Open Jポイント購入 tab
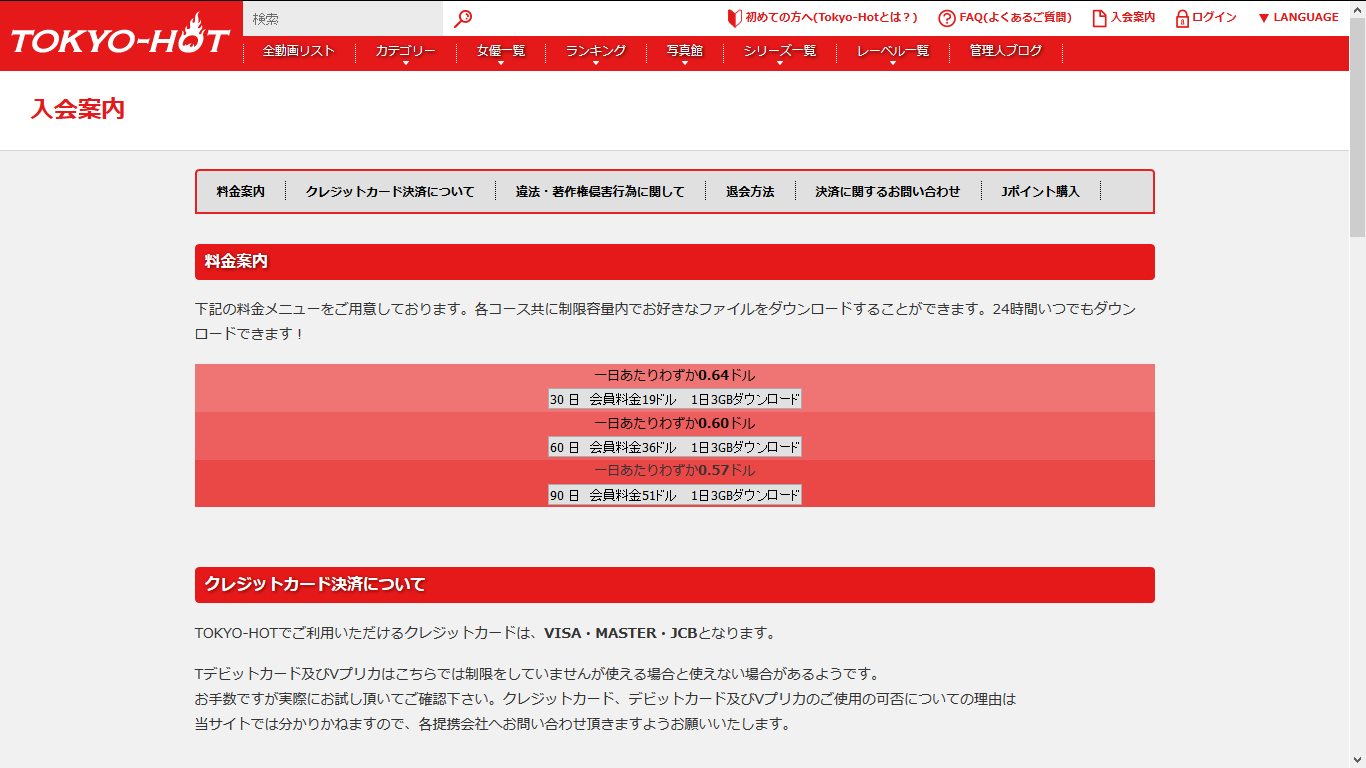Image resolution: width=1366 pixels, height=768 pixels. [x=1040, y=191]
